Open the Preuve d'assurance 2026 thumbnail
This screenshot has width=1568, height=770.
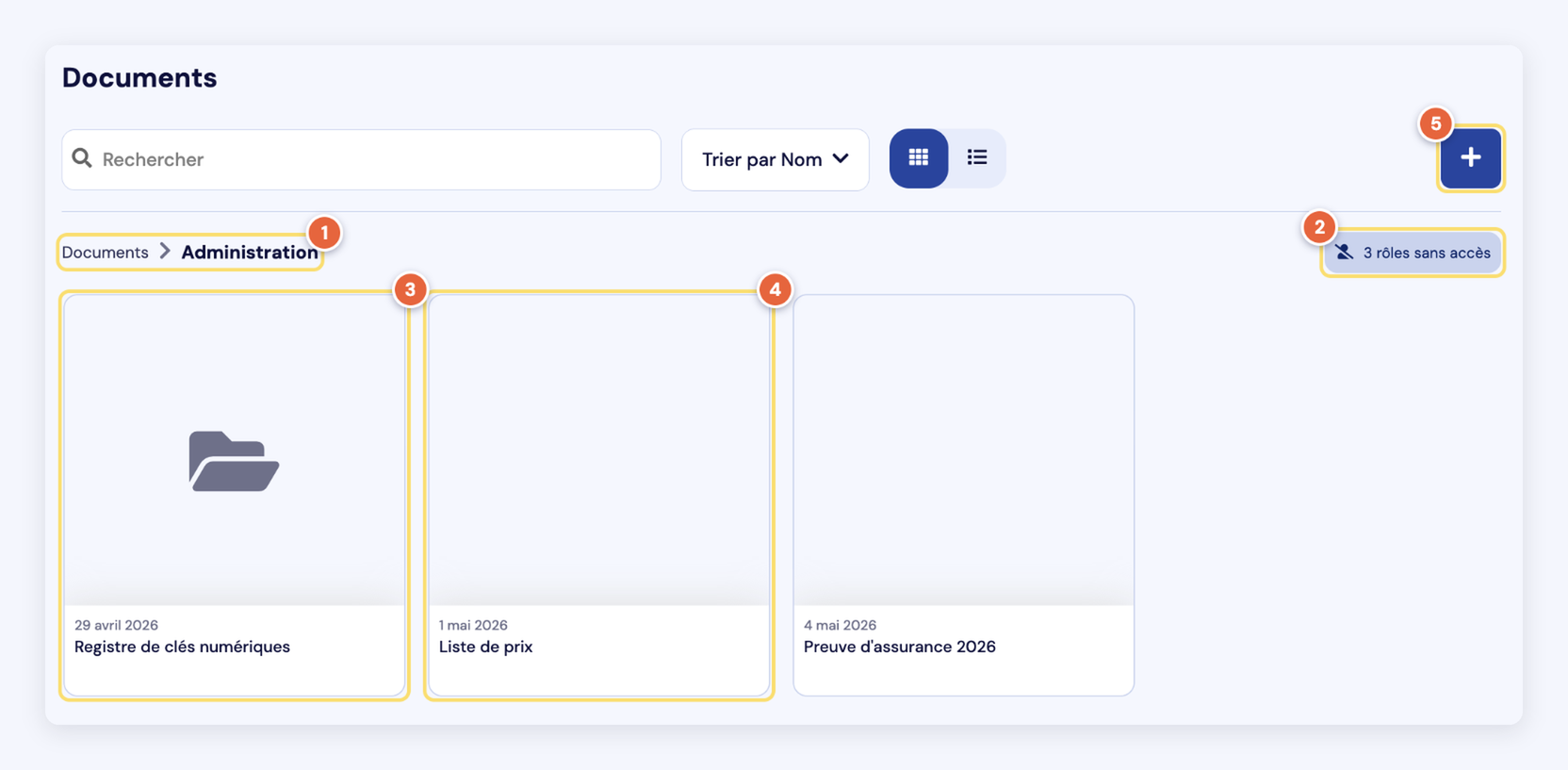[x=964, y=451]
